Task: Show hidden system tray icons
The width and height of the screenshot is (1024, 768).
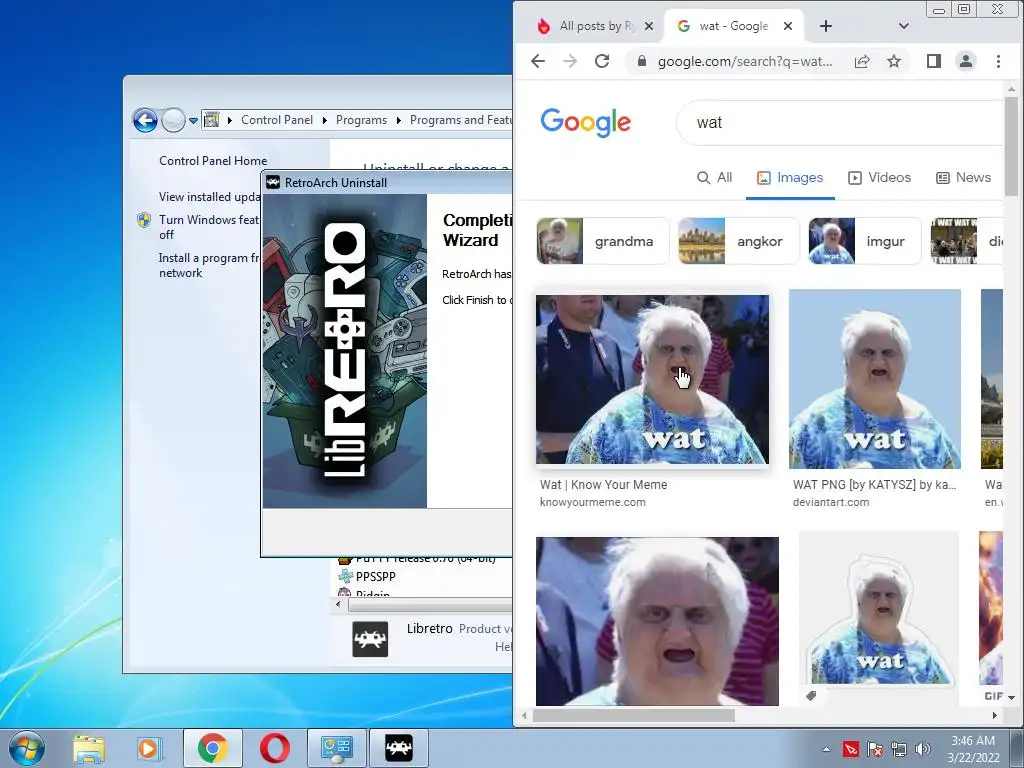Action: point(826,749)
